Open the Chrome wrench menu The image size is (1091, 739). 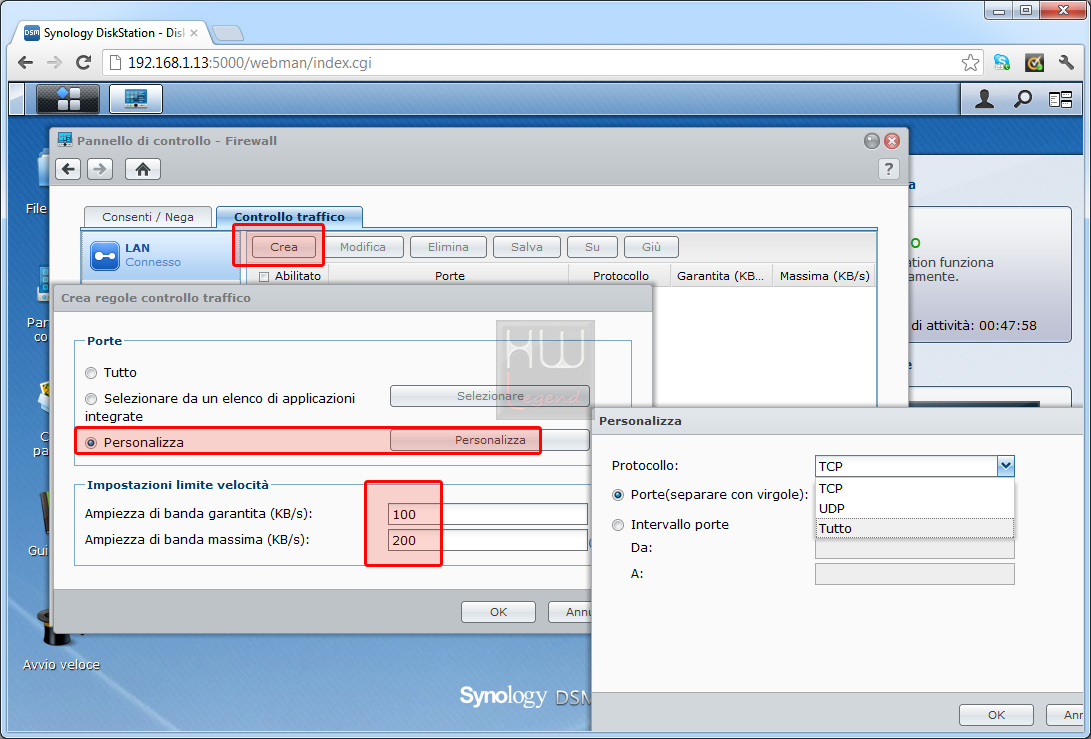coord(1066,63)
